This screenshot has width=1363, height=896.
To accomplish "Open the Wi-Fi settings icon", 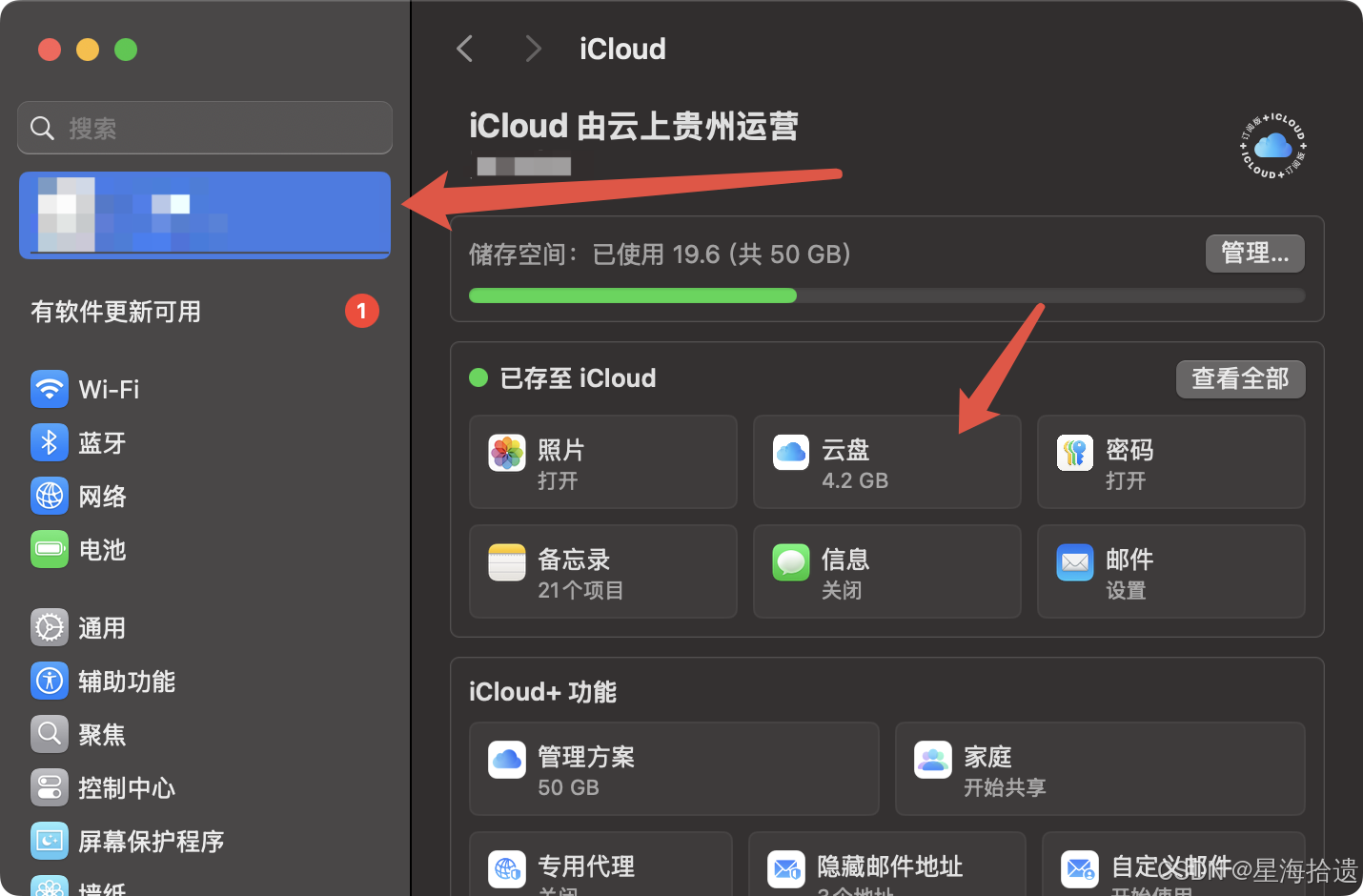I will 50,389.
